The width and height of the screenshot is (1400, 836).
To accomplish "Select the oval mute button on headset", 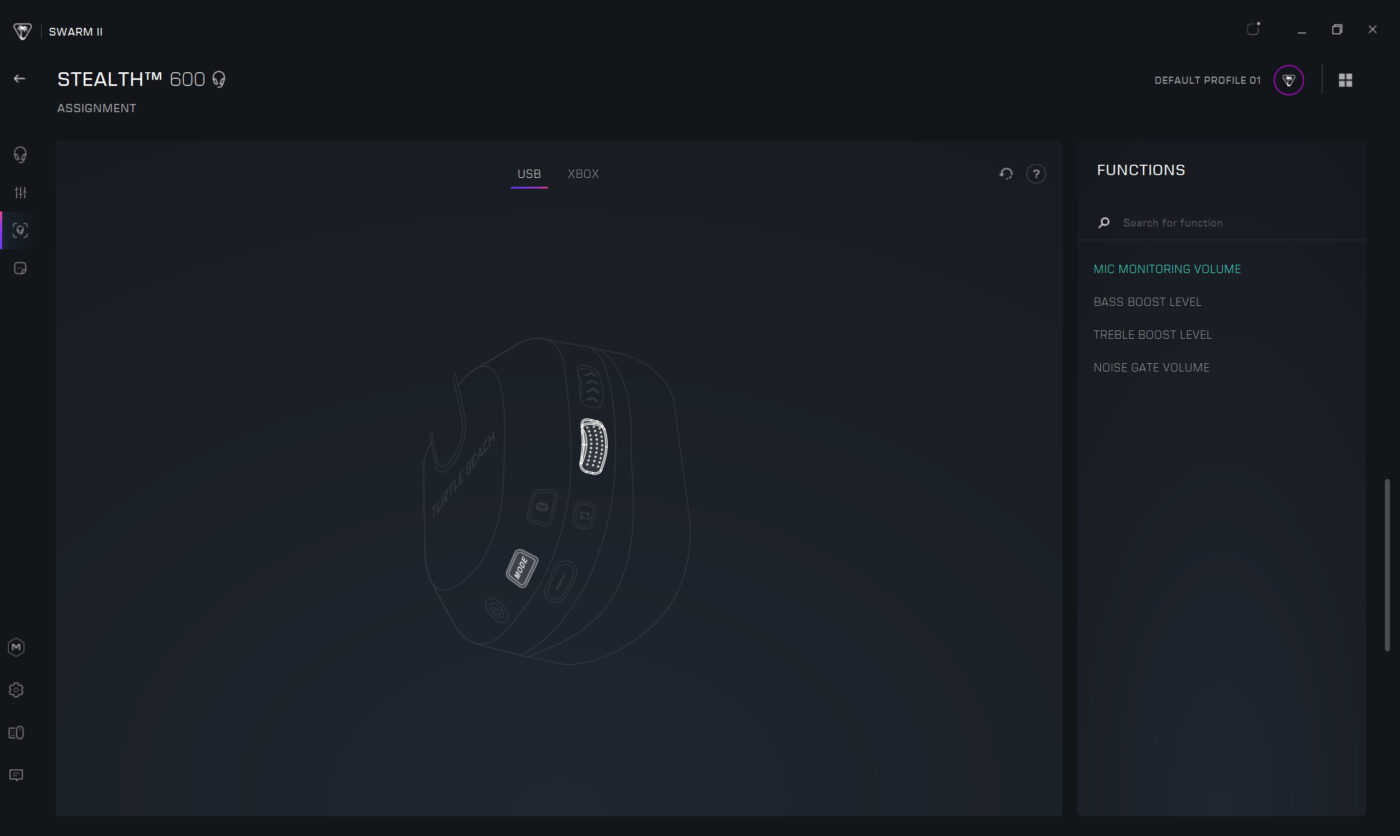I will (x=561, y=581).
